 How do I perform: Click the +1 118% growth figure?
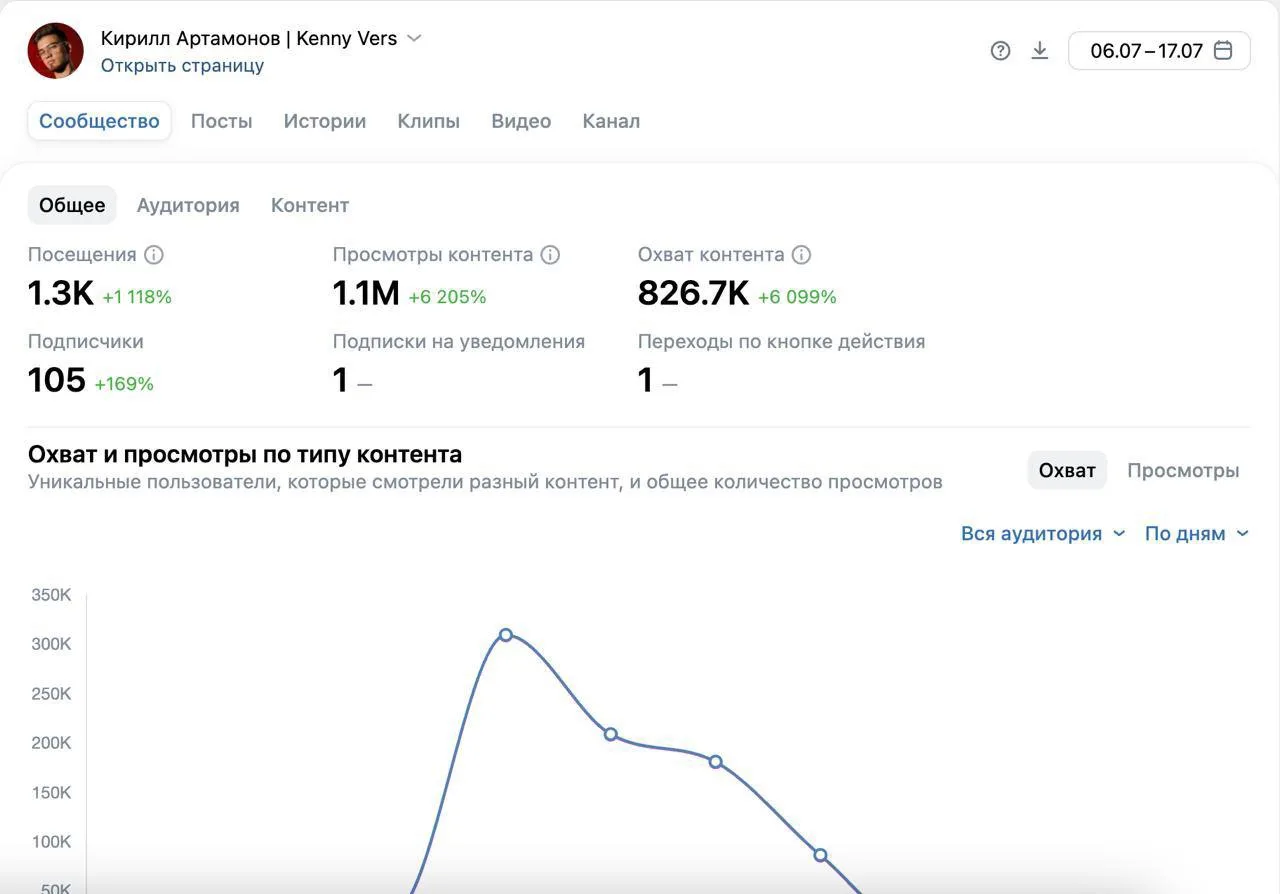(137, 297)
